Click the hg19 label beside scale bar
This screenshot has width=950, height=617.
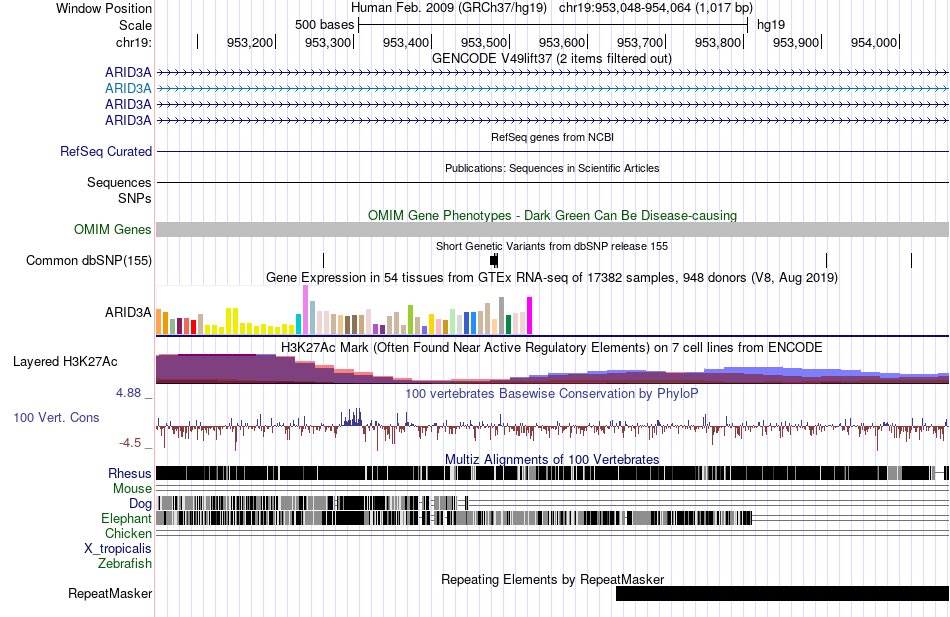(x=771, y=25)
